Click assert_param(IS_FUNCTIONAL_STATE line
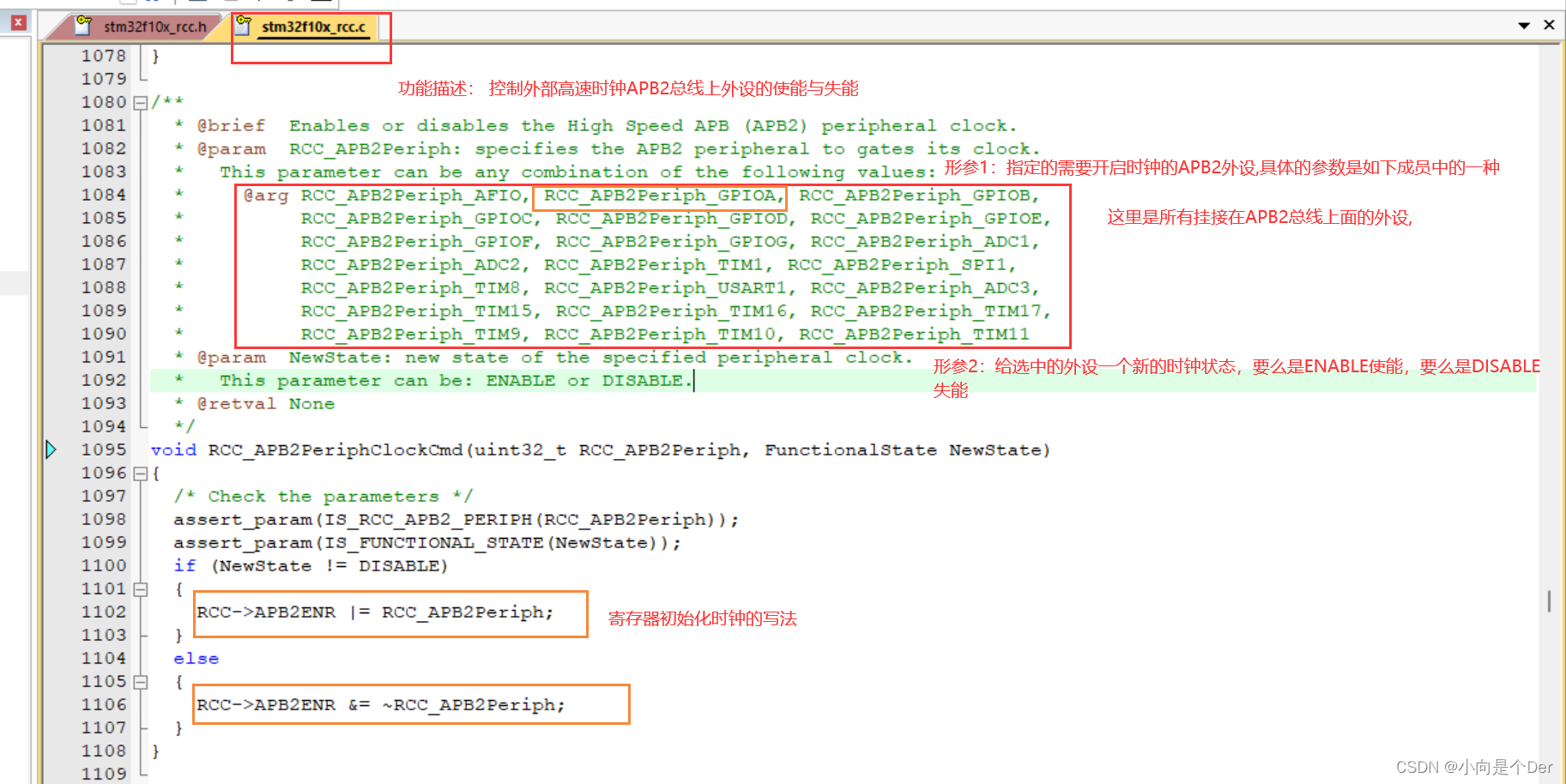Image resolution: width=1566 pixels, height=784 pixels. tap(427, 543)
